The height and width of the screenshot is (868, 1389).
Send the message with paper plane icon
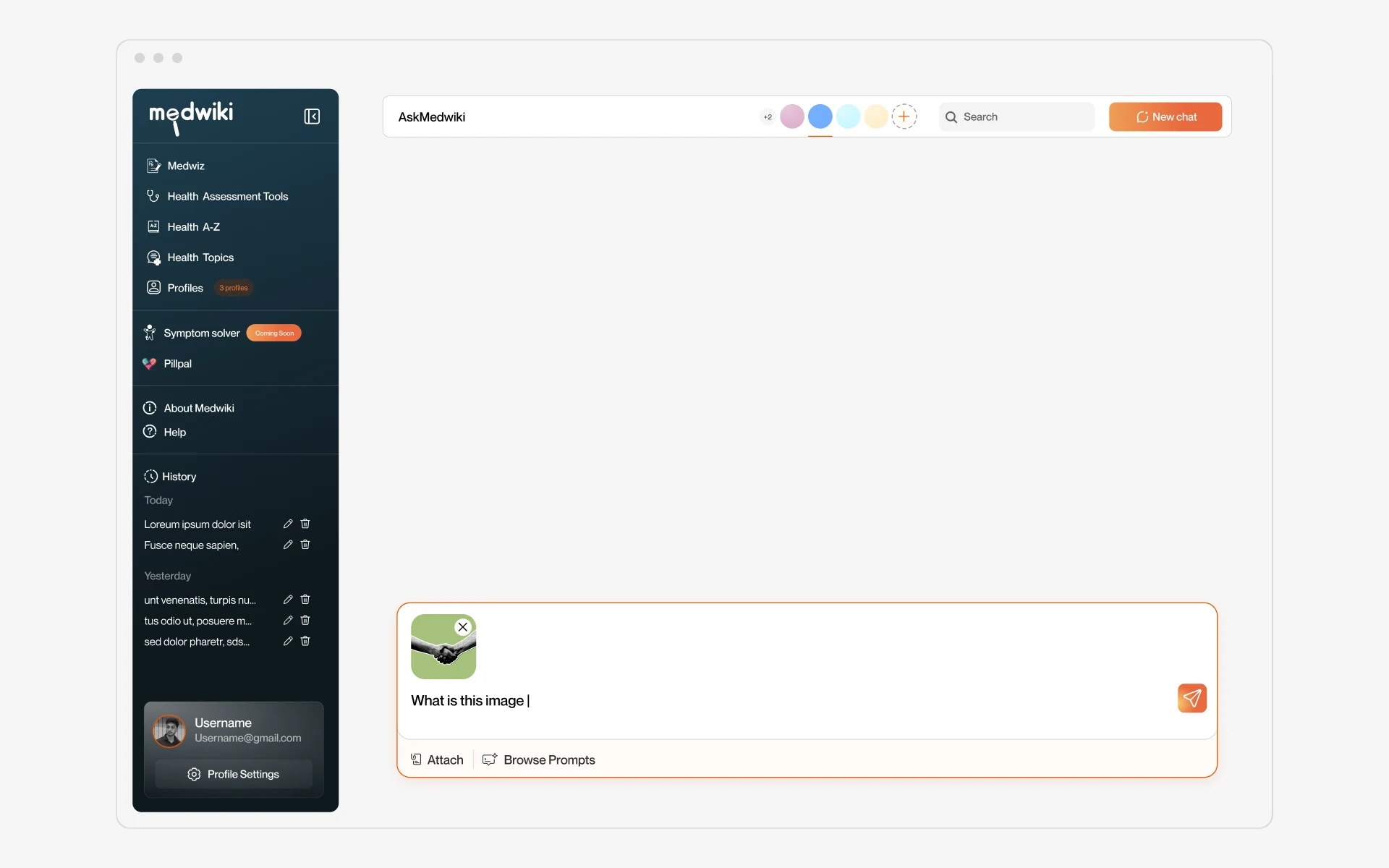pyautogui.click(x=1192, y=698)
